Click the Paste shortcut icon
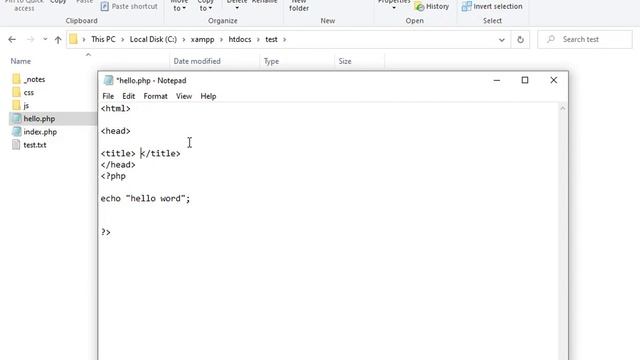 [105, 7]
